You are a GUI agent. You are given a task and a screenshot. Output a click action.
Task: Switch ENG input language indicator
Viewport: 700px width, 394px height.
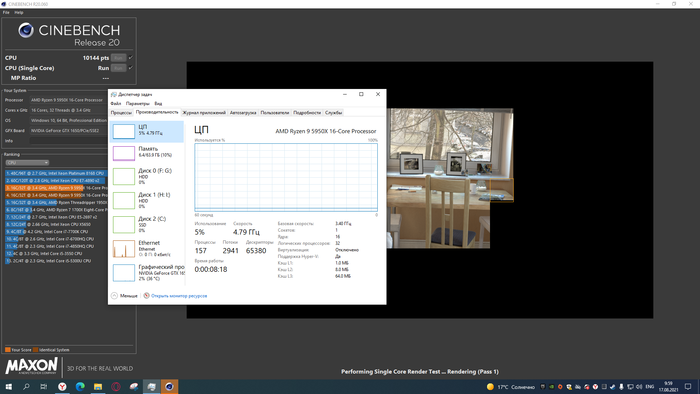point(650,387)
